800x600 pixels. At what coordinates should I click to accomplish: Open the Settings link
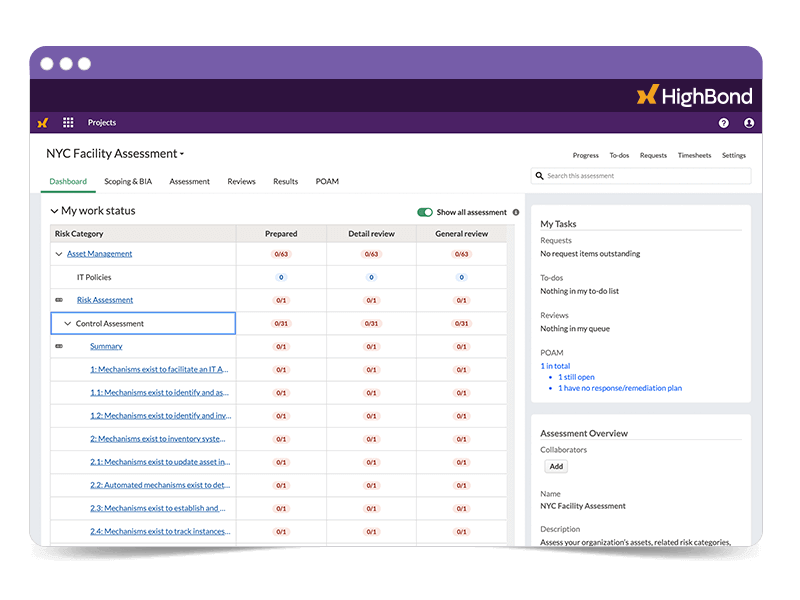point(734,155)
